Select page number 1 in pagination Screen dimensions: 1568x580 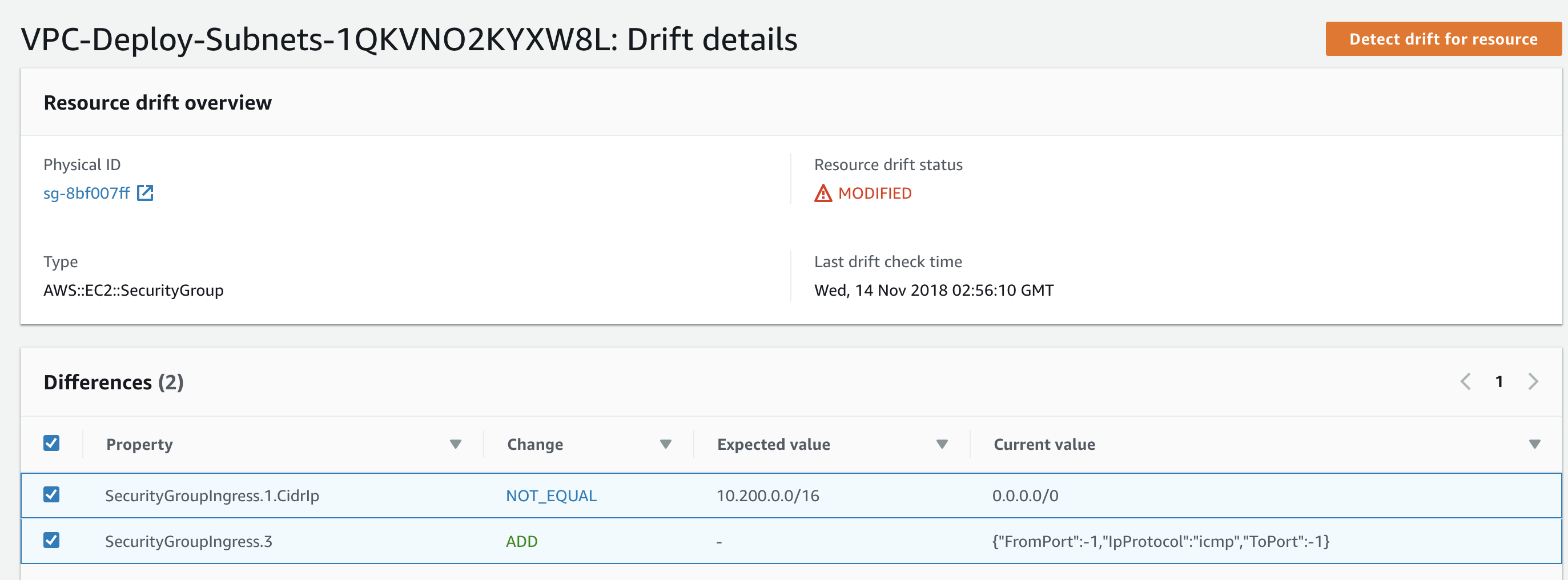(x=1499, y=381)
